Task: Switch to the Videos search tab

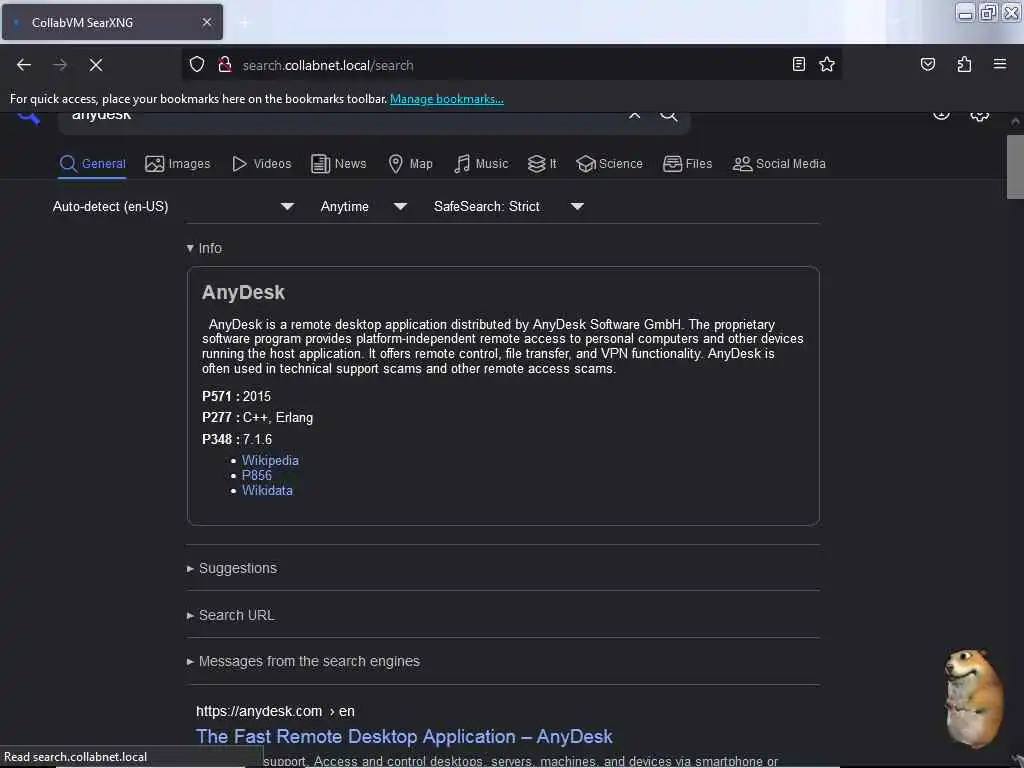Action: 262,164
